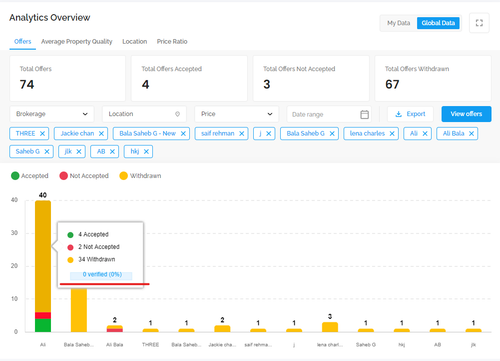Toggle Withdrawn series in legend

(140, 176)
